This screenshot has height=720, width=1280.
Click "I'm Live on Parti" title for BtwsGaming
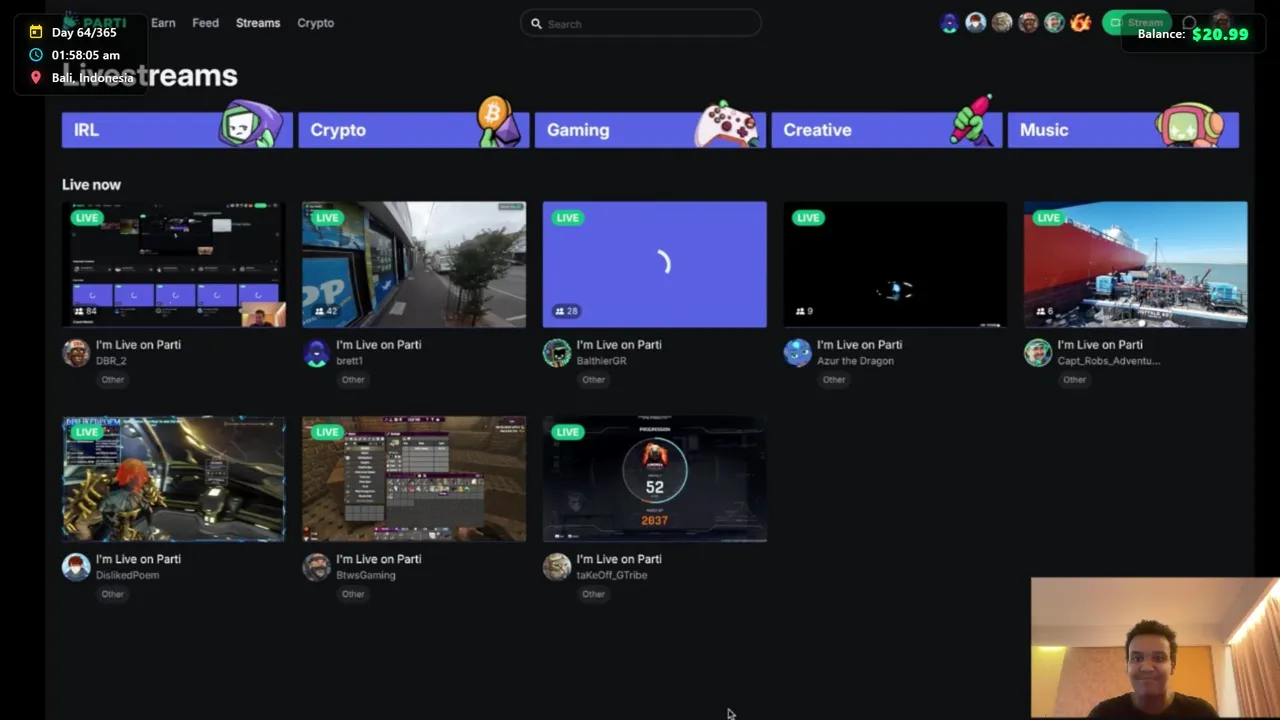tap(378, 559)
